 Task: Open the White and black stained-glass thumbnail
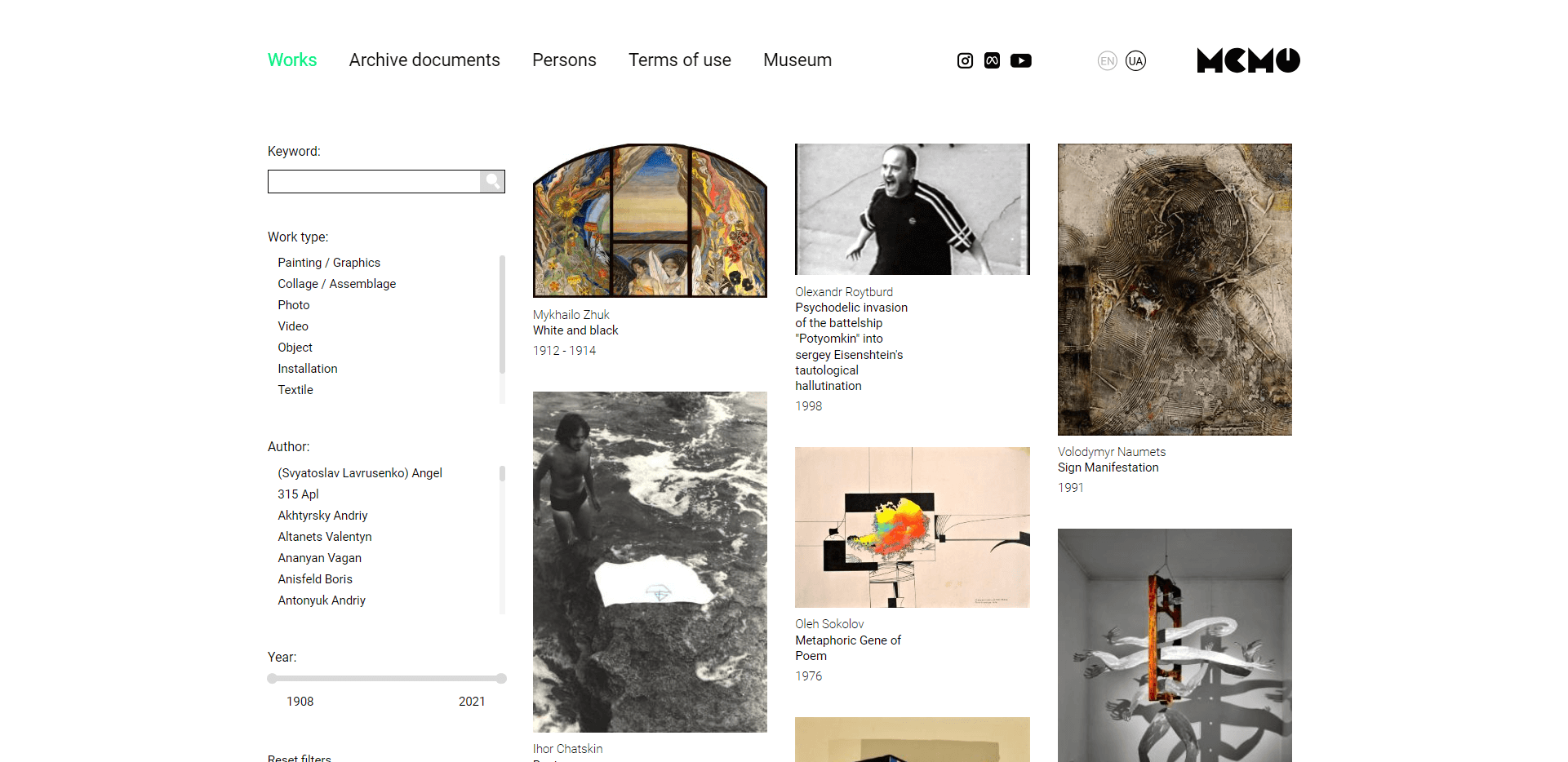650,220
